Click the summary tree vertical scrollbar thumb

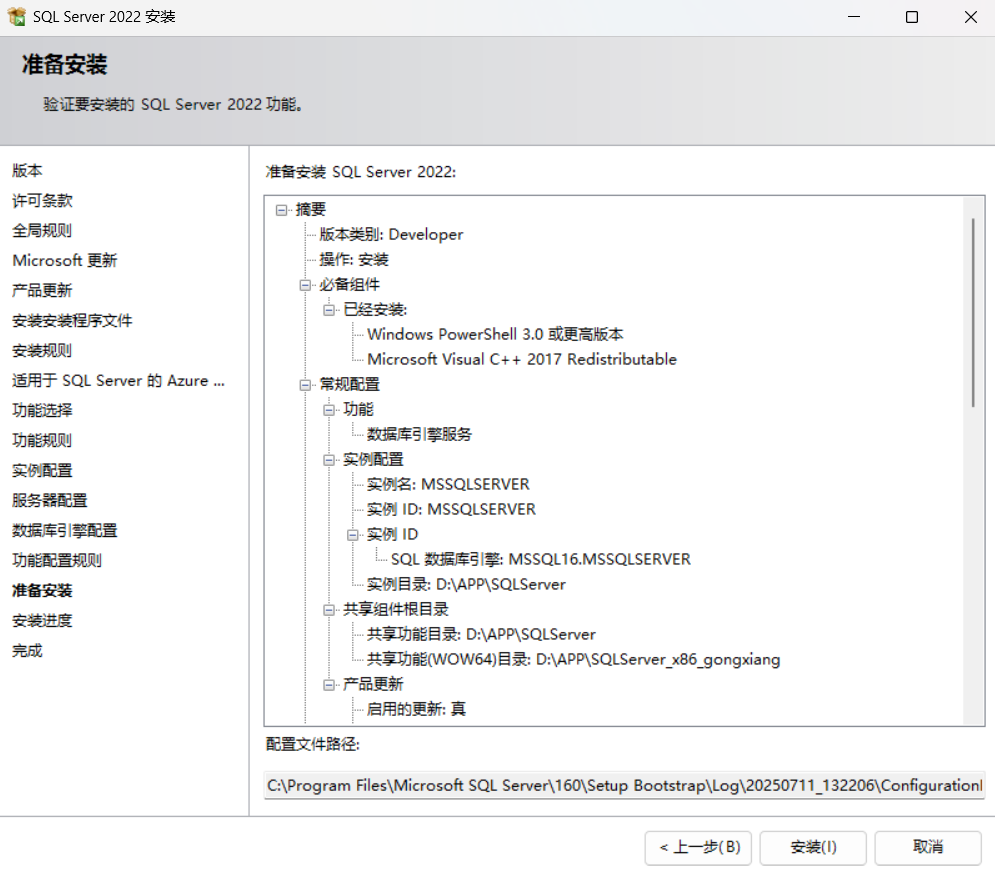pyautogui.click(x=973, y=312)
